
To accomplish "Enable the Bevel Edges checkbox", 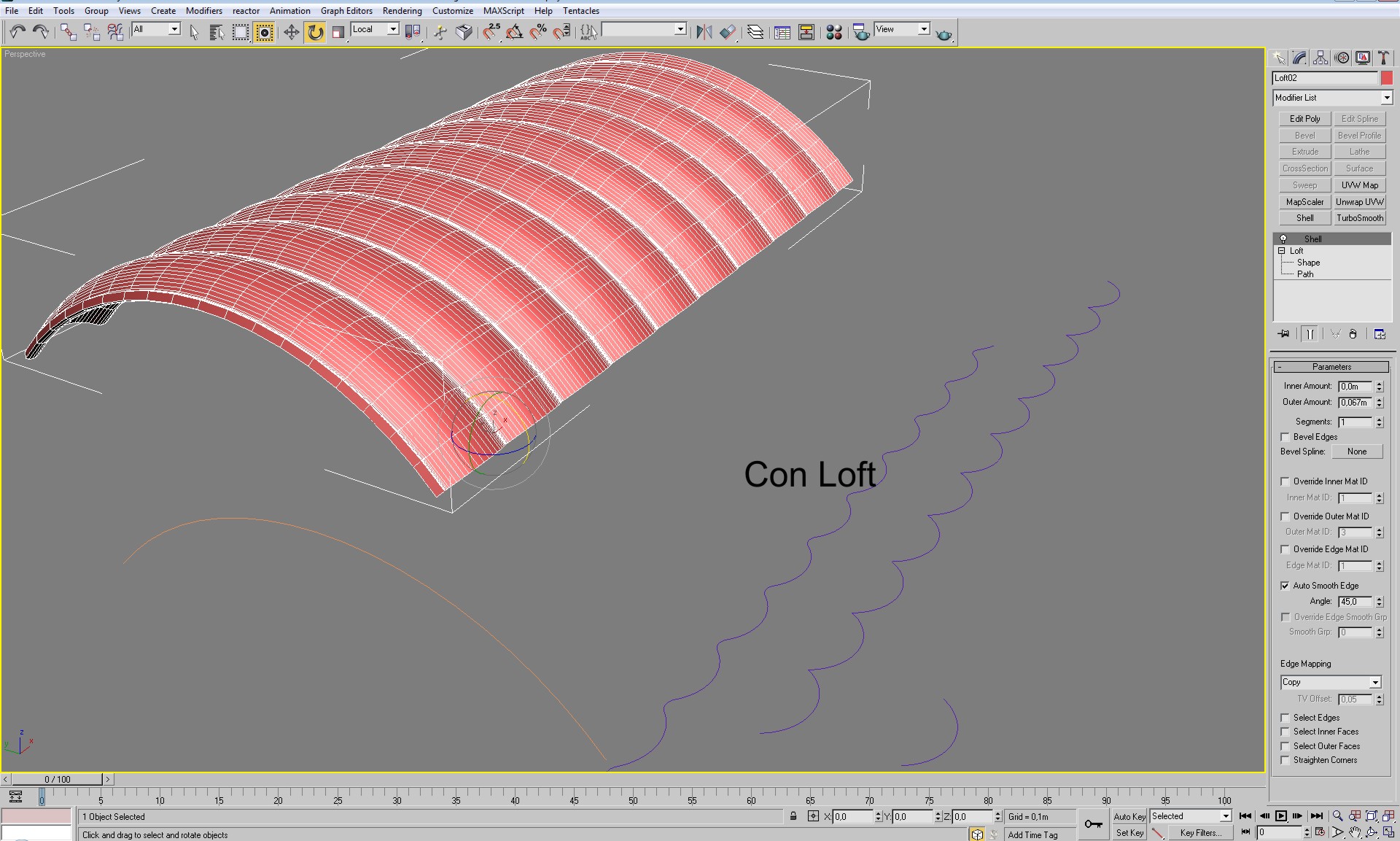I will click(x=1285, y=437).
